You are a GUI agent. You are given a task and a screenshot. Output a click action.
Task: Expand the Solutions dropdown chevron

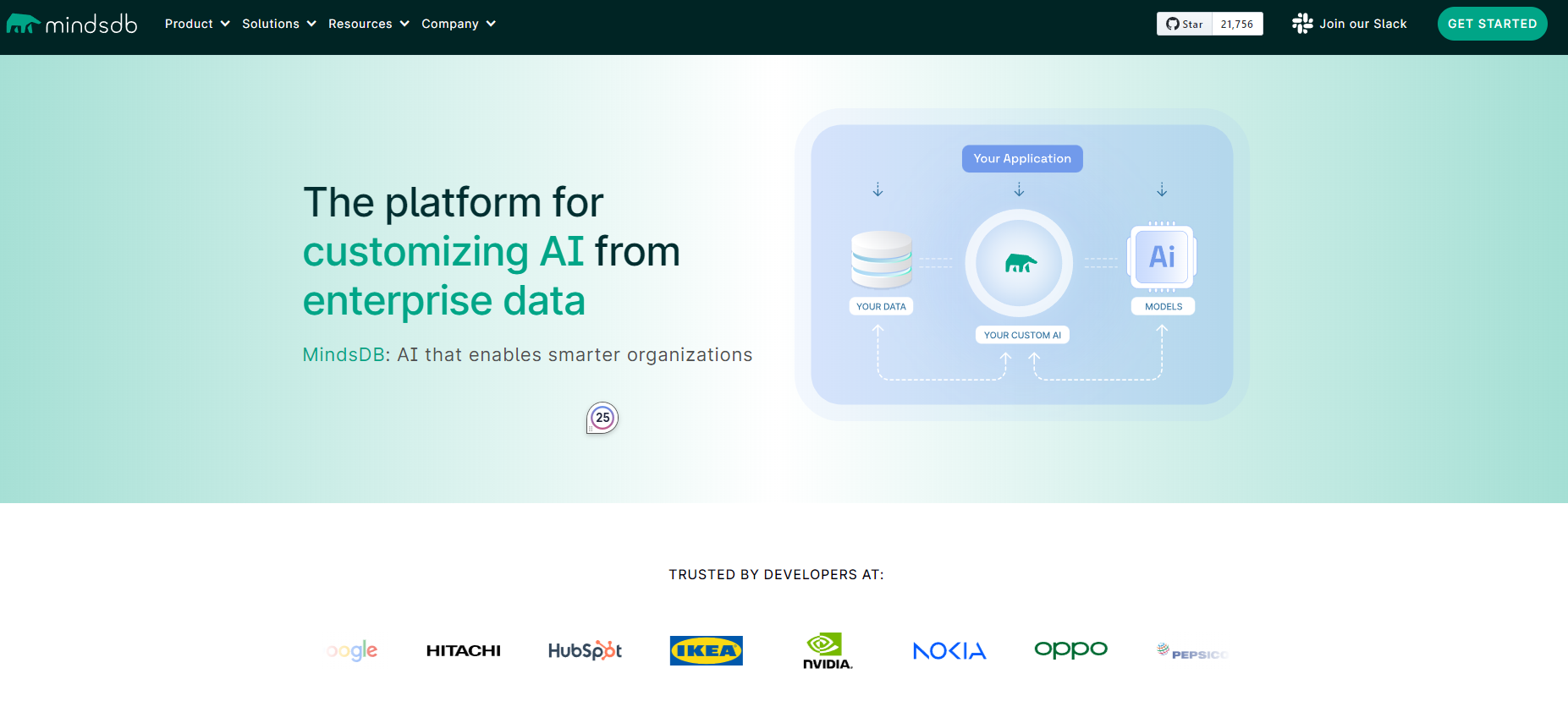point(311,24)
